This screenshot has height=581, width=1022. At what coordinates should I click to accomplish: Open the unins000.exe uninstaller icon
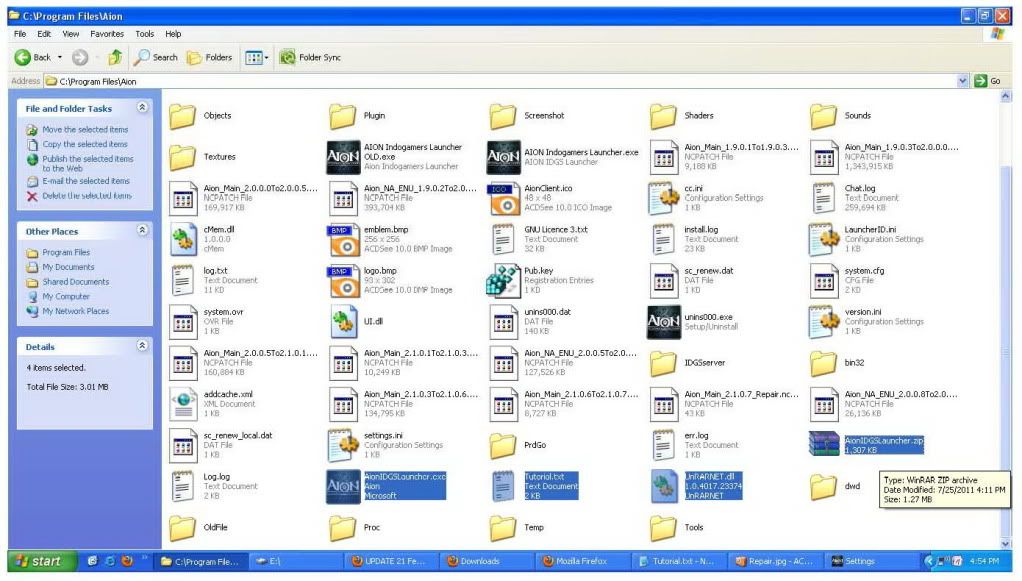pyautogui.click(x=664, y=322)
